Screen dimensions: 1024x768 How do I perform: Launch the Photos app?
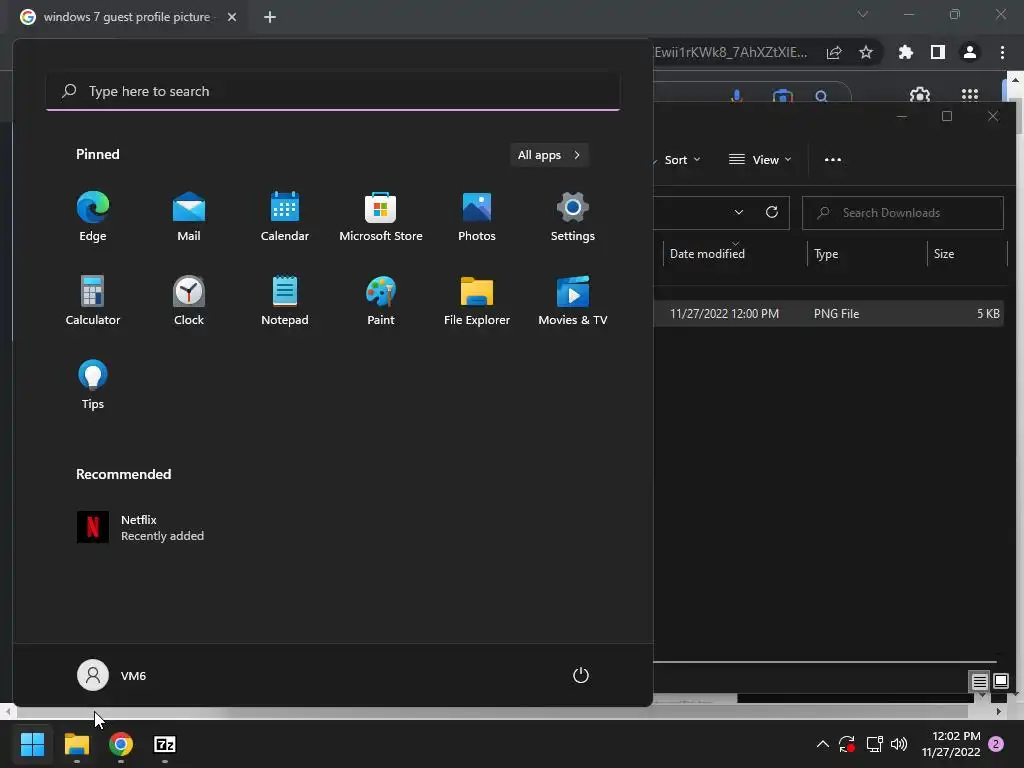click(477, 217)
